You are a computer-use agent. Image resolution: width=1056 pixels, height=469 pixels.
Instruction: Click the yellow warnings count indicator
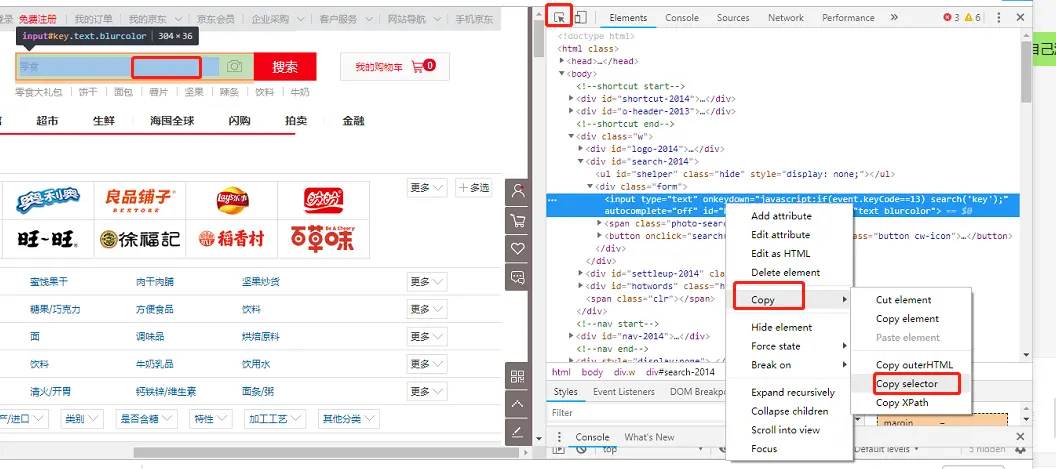(972, 18)
